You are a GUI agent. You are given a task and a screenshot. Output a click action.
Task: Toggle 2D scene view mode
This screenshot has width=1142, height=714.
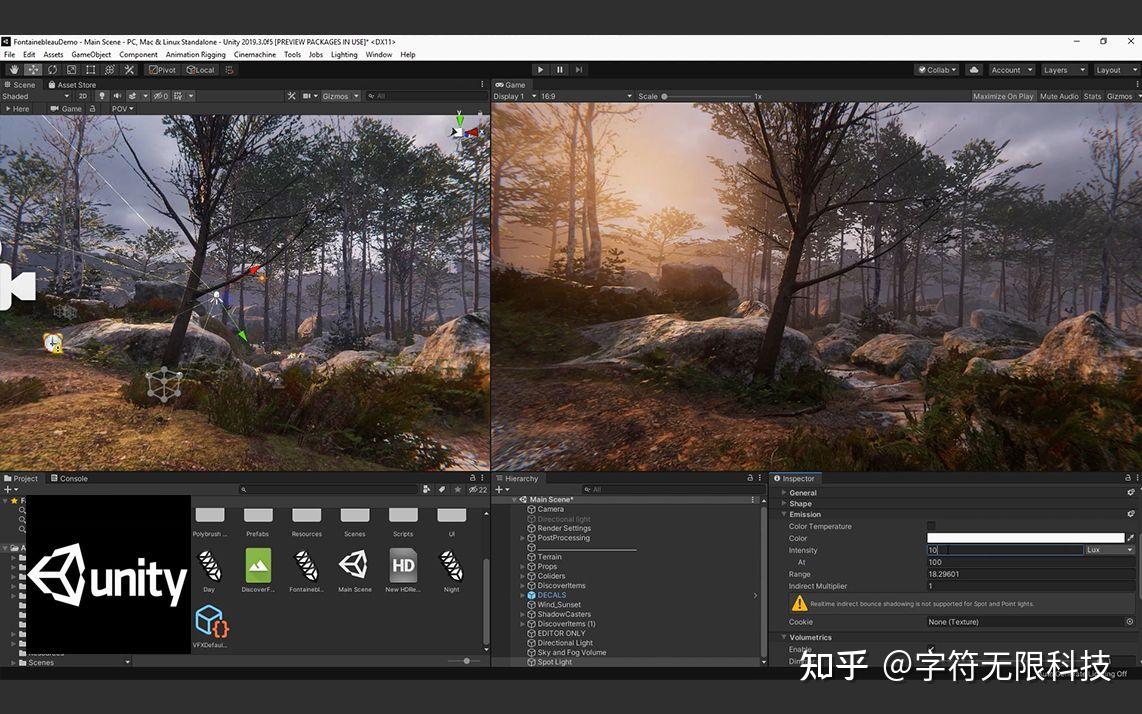click(82, 96)
